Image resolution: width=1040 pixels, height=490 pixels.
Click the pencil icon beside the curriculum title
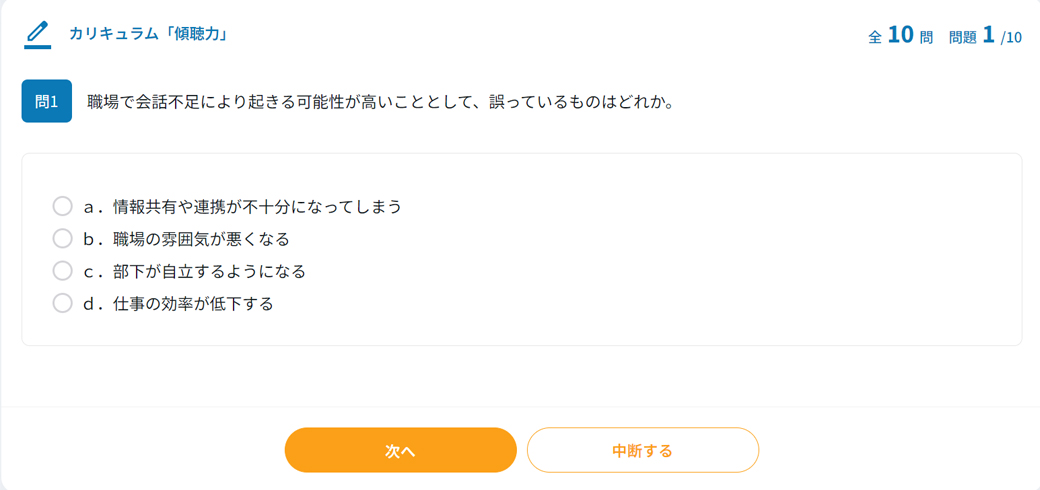(x=38, y=34)
